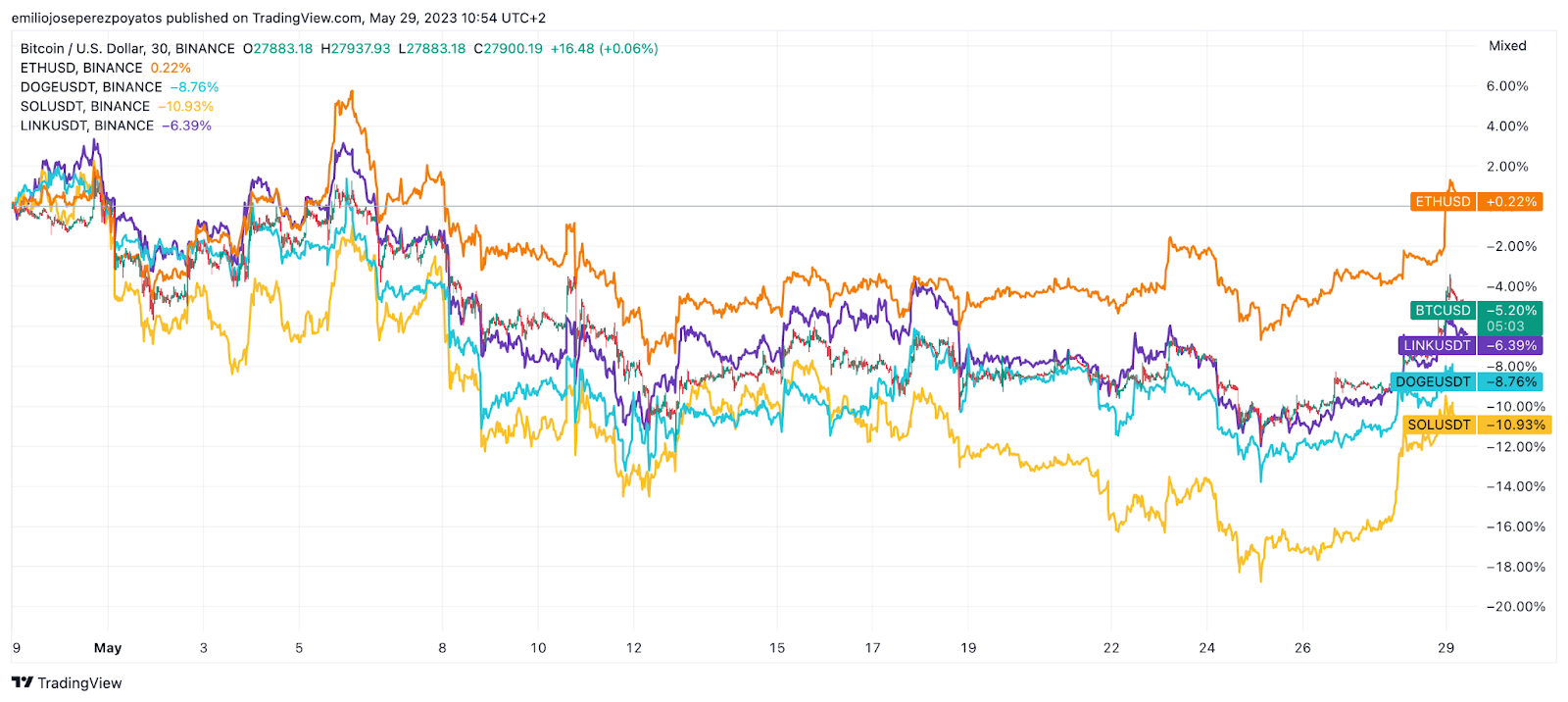Toggle the SOLUSDT, BINANCE legend entry

pyautogui.click(x=85, y=106)
